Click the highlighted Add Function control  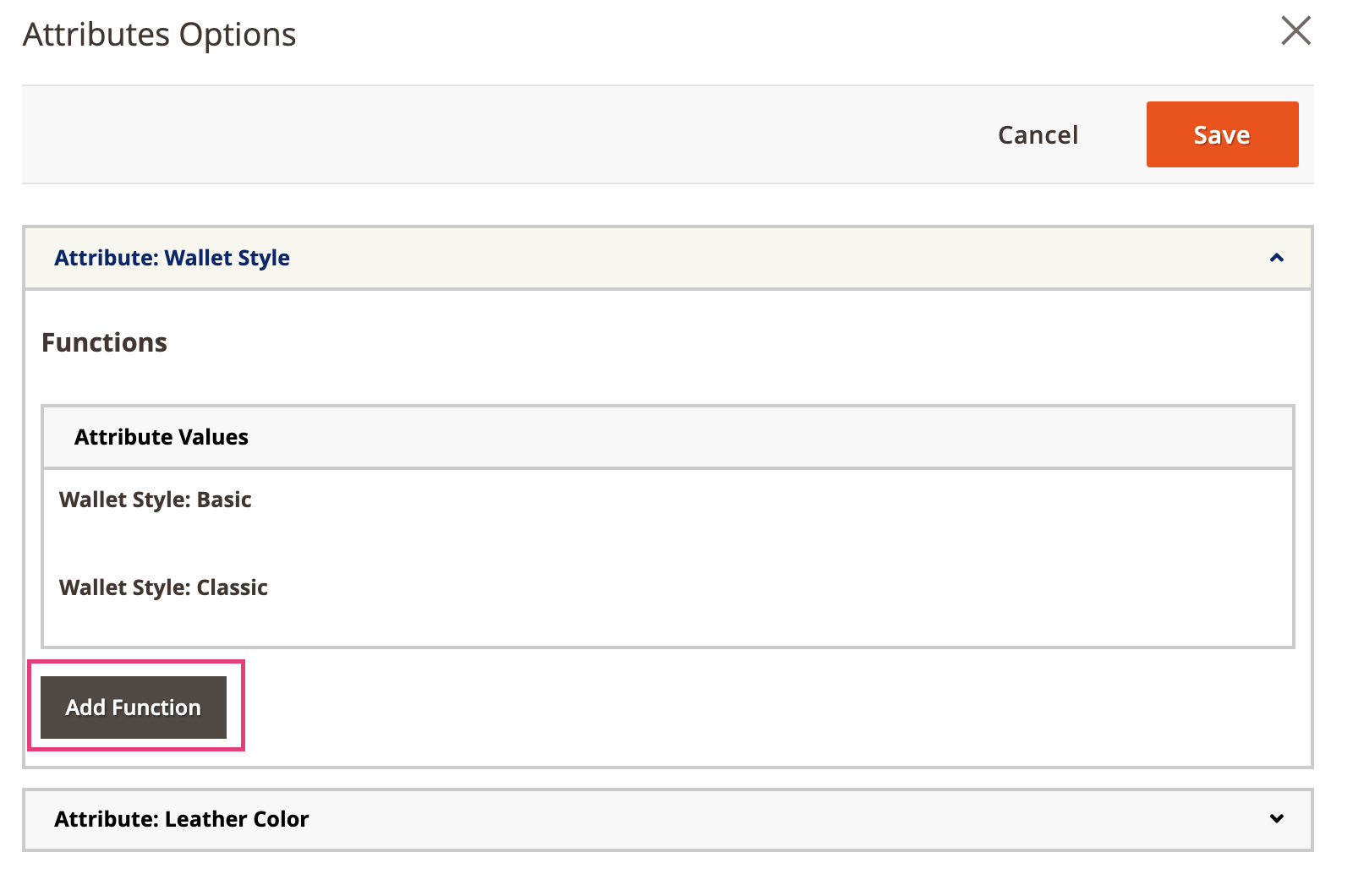pyautogui.click(x=132, y=707)
